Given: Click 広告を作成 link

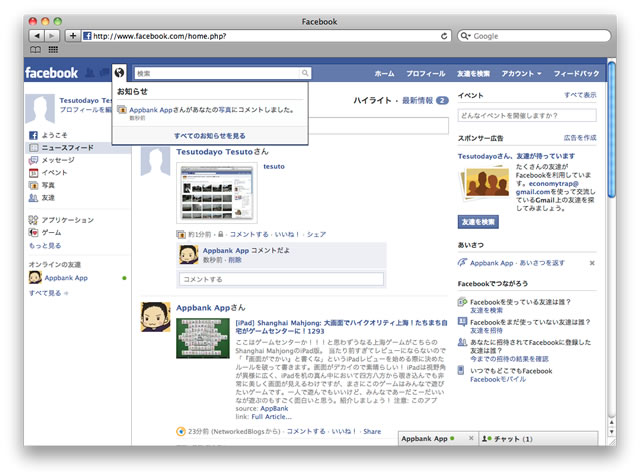Looking at the screenshot, I should tap(580, 138).
